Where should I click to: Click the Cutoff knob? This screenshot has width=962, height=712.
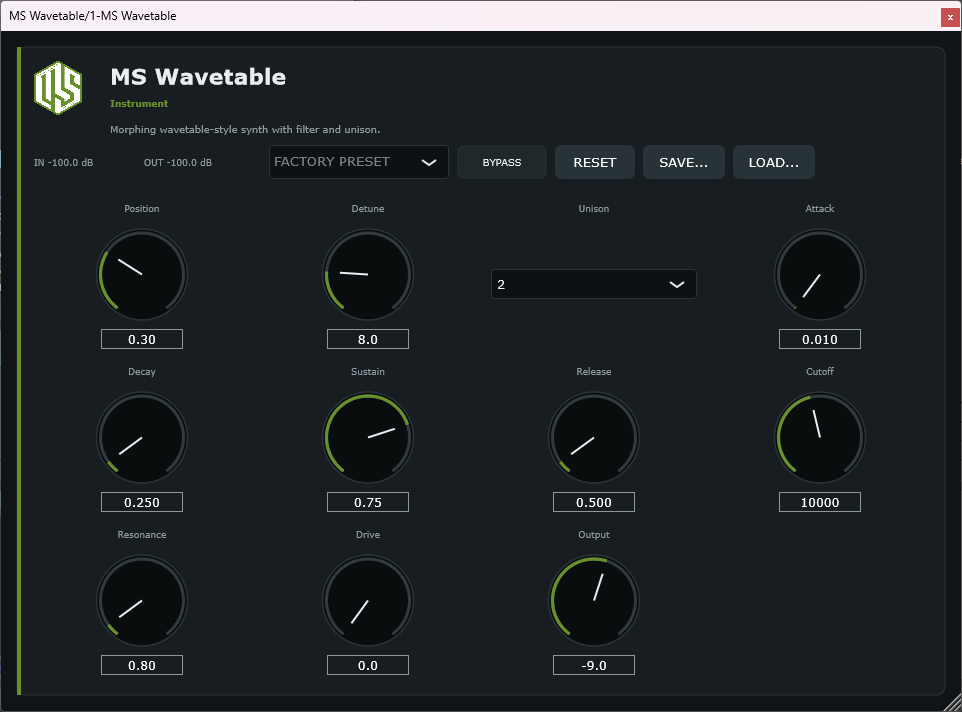click(820, 438)
